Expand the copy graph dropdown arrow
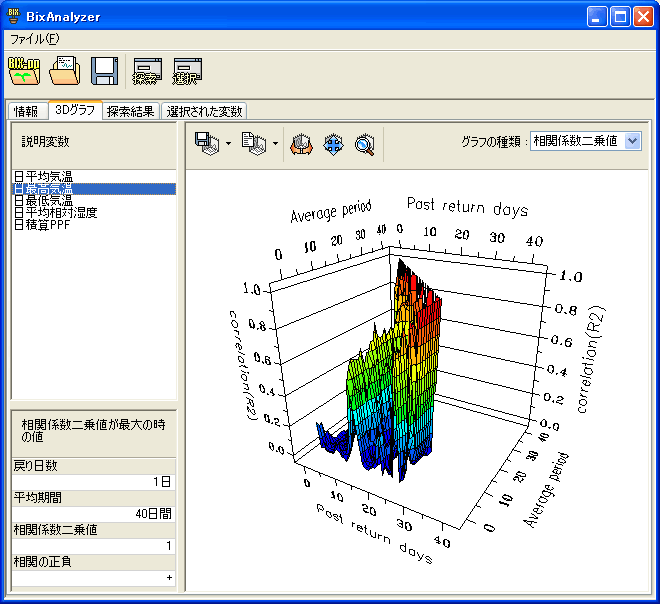This screenshot has height=604, width=660. coord(275,144)
